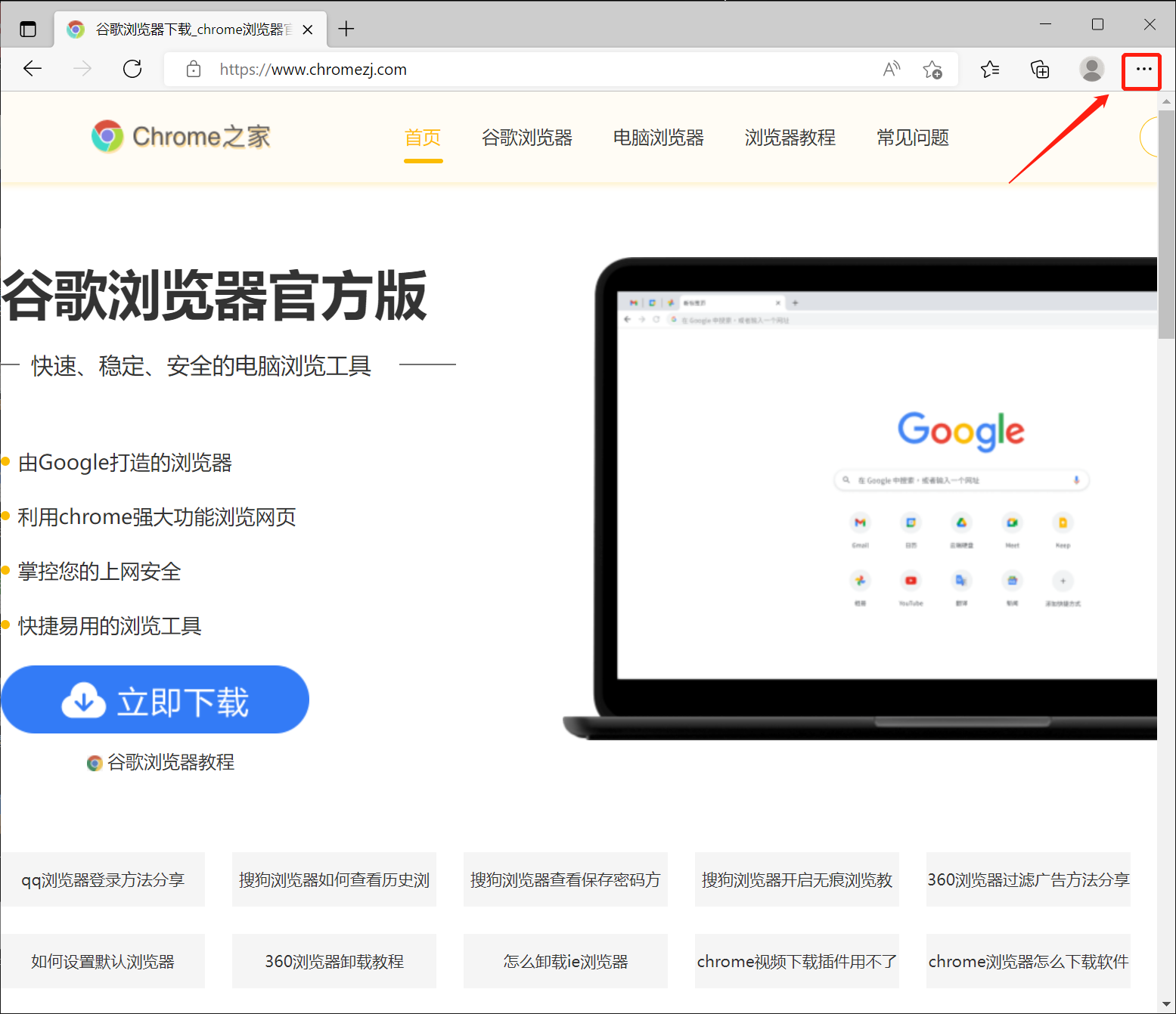The width and height of the screenshot is (1176, 1014).
Task: Click the back navigation arrow
Action: [33, 69]
